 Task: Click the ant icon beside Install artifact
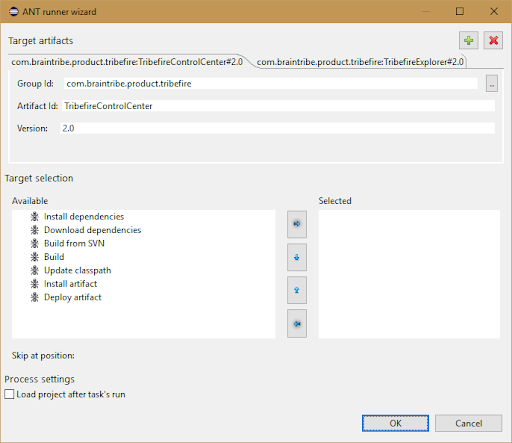[35, 284]
